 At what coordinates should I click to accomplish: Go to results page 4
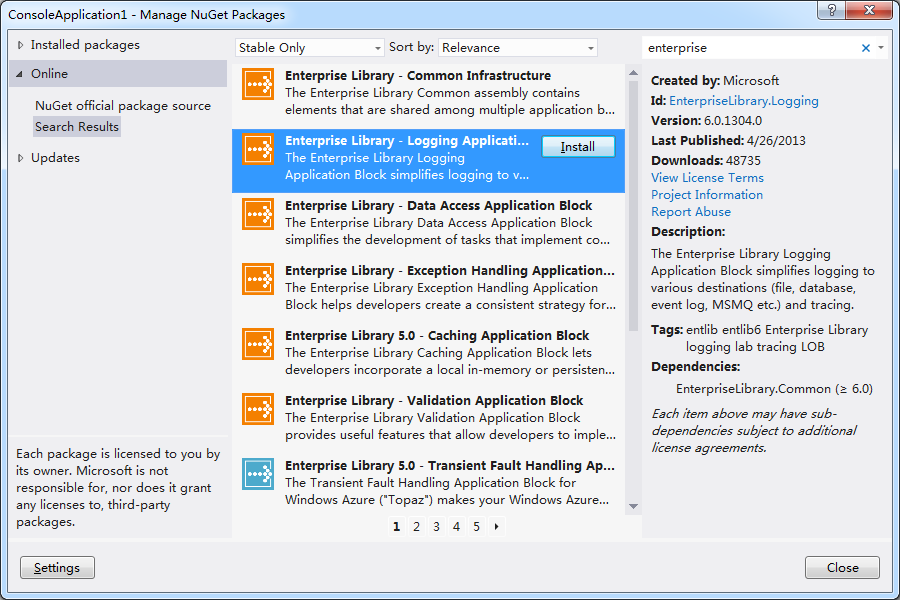pyautogui.click(x=456, y=527)
